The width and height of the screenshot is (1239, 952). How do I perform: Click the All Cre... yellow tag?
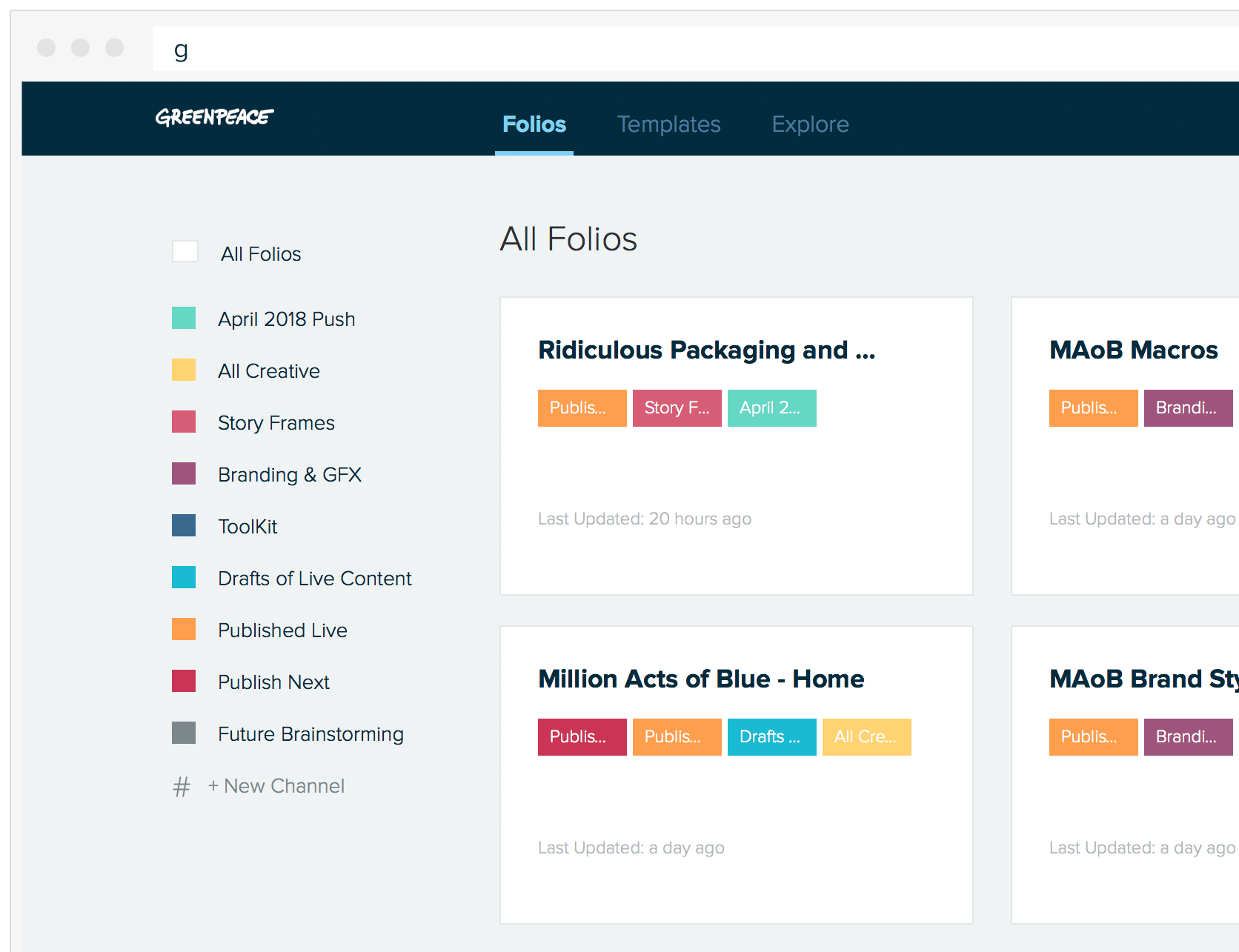pyautogui.click(x=866, y=737)
